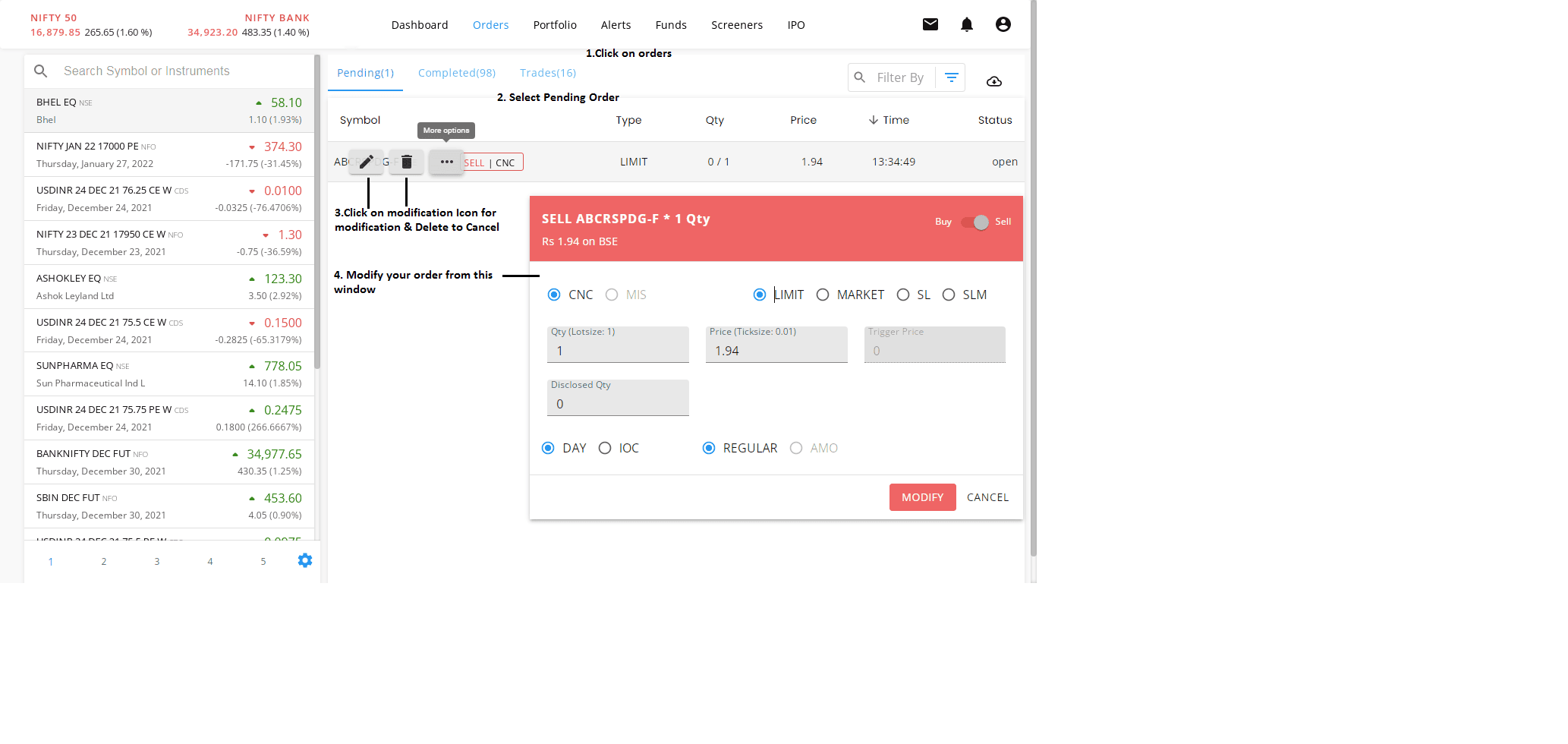Image resolution: width=1568 pixels, height=744 pixels.
Task: Select the MARKET order type radio
Action: click(823, 295)
